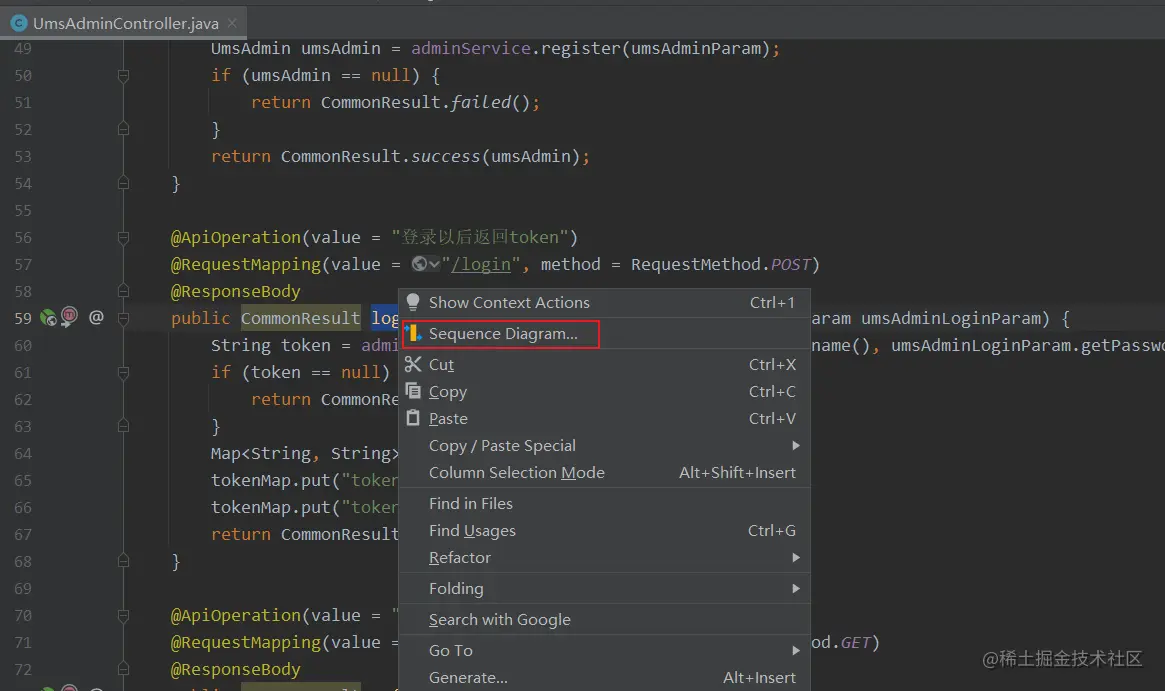Select Search with Google
Screen dimensions: 1165x691
coord(605,620)
